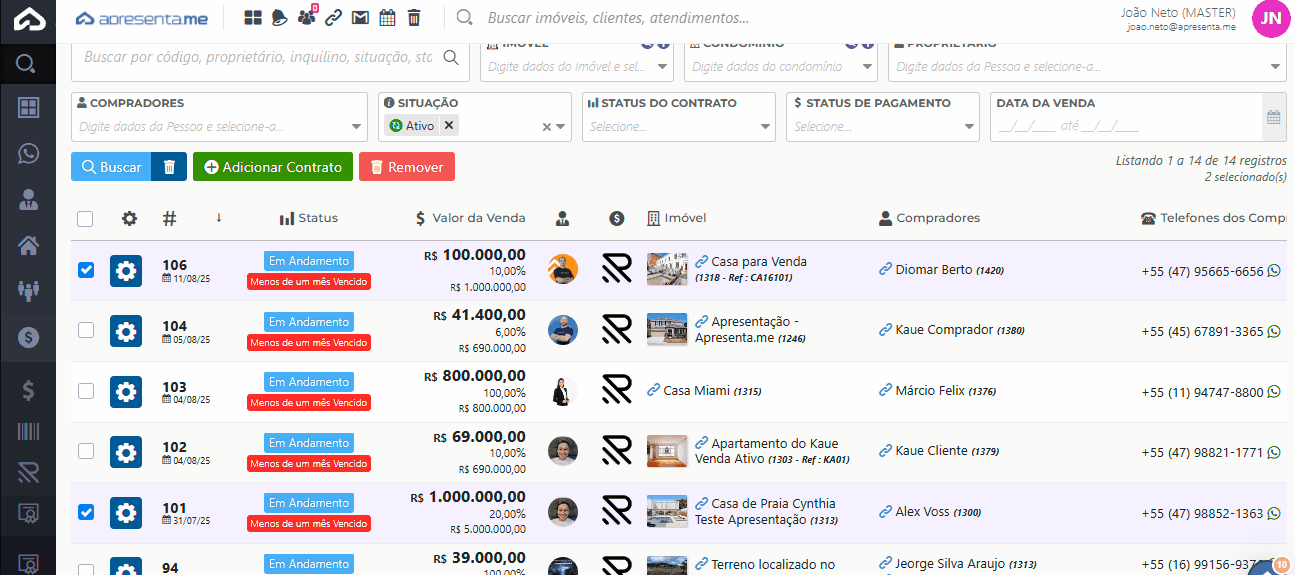
Task: Open WhatsApp from the left sidebar
Action: 28,153
